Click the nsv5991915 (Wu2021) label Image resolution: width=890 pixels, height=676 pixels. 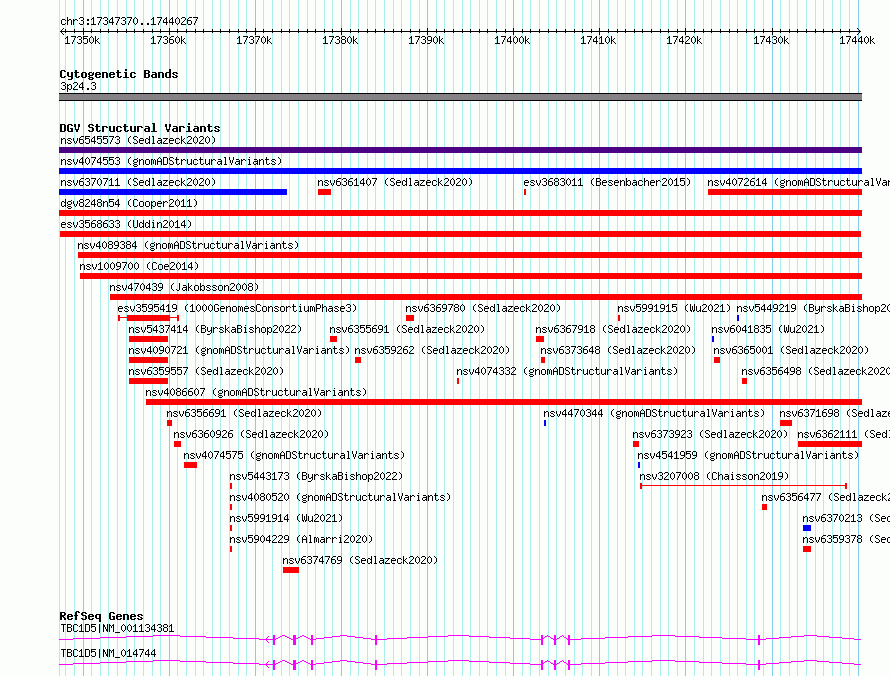(x=674, y=308)
